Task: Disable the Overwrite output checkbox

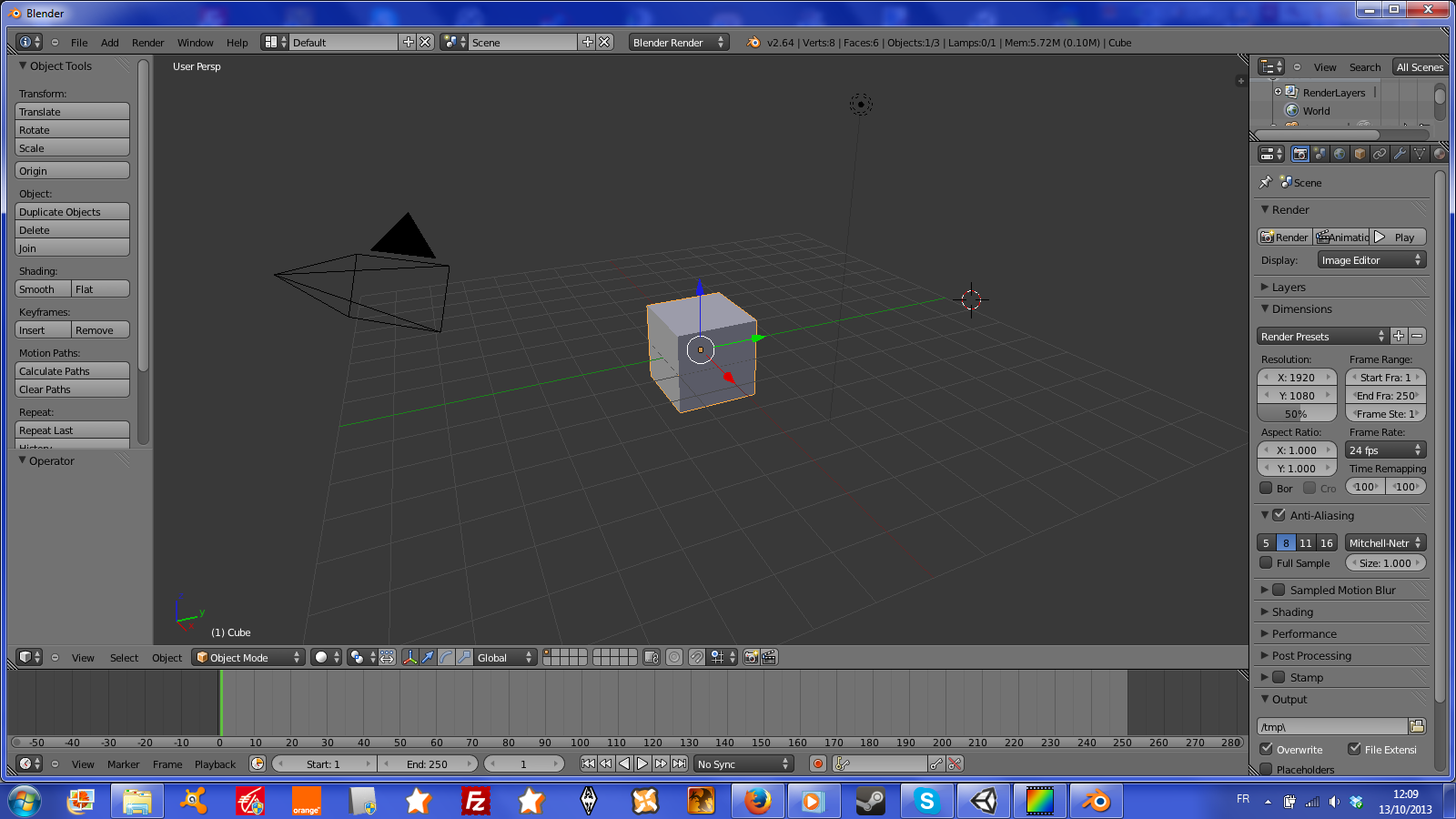Action: coord(1266,749)
